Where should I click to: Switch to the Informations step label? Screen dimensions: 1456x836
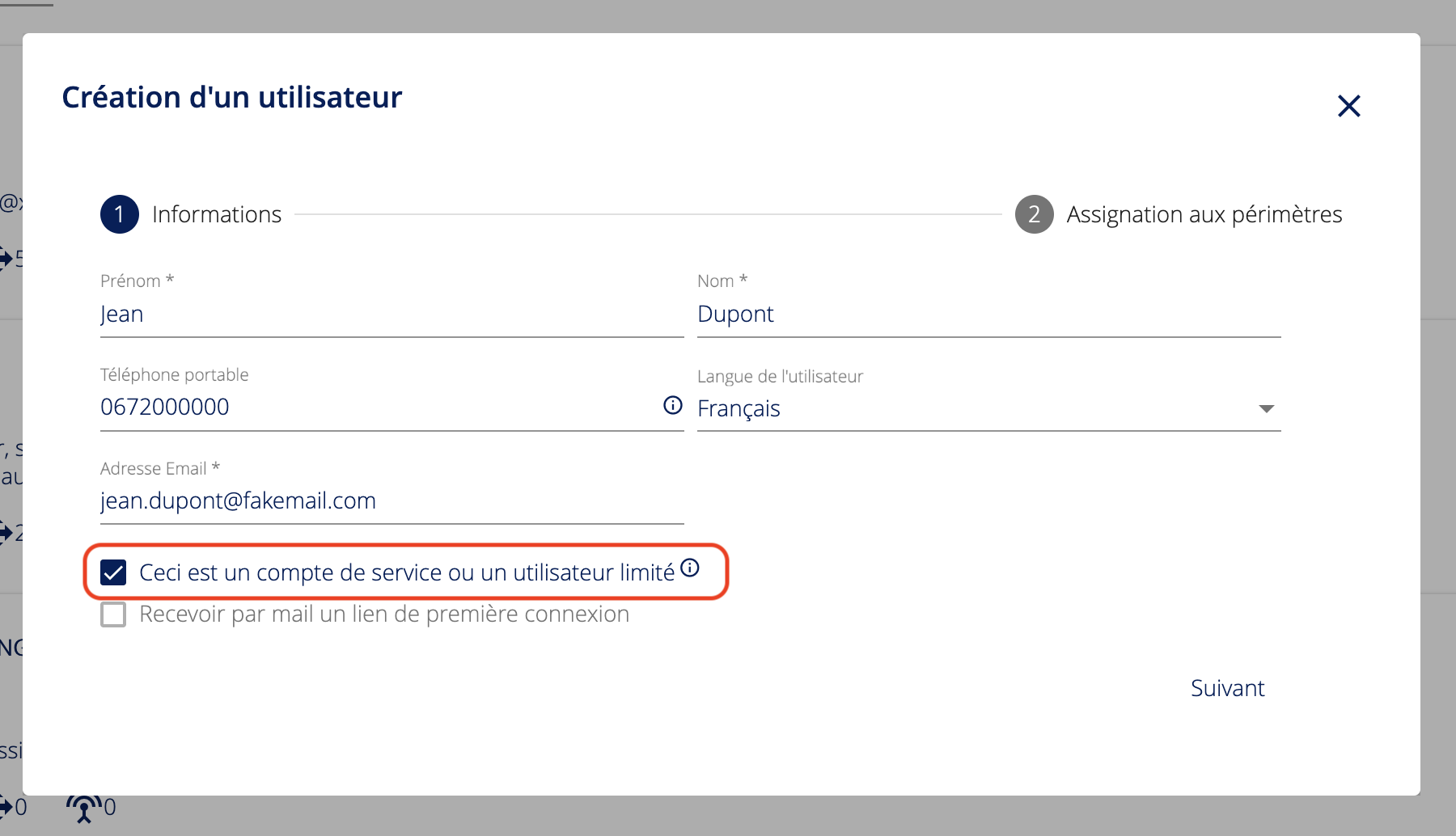tap(217, 214)
